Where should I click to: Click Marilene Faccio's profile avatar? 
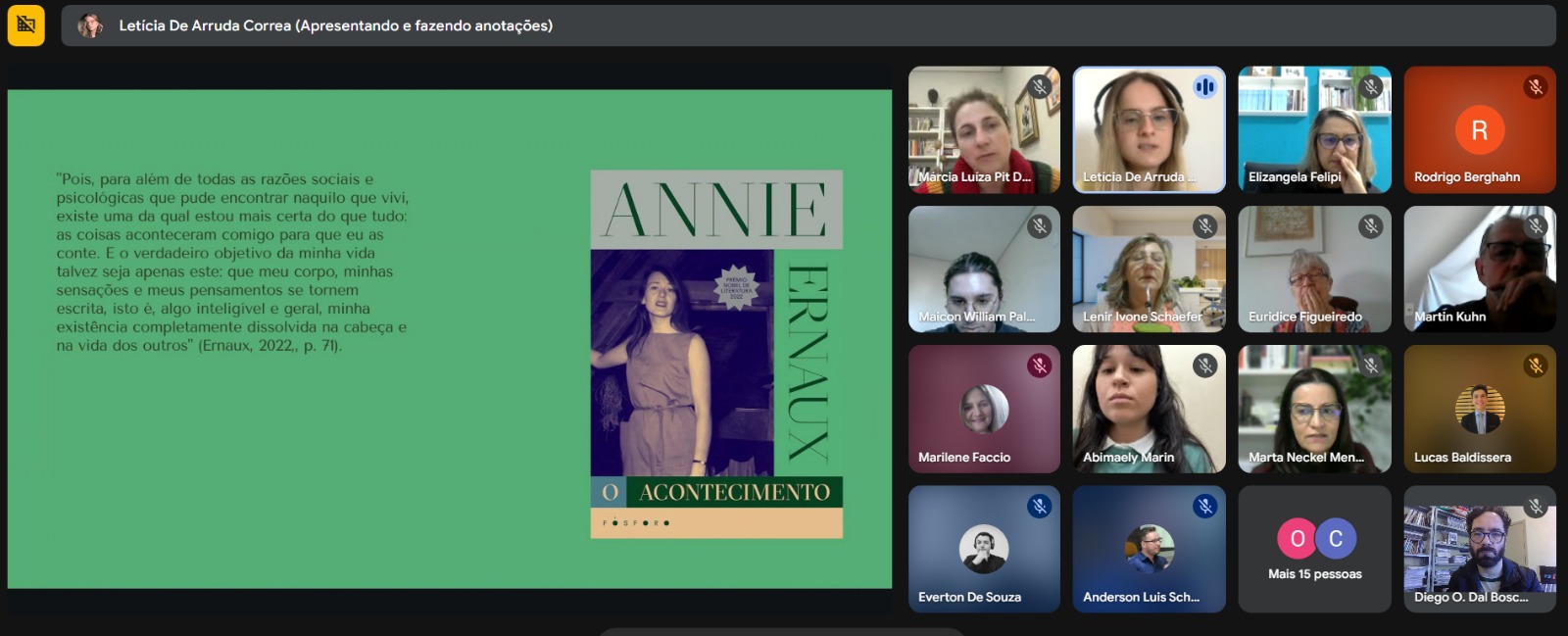983,409
